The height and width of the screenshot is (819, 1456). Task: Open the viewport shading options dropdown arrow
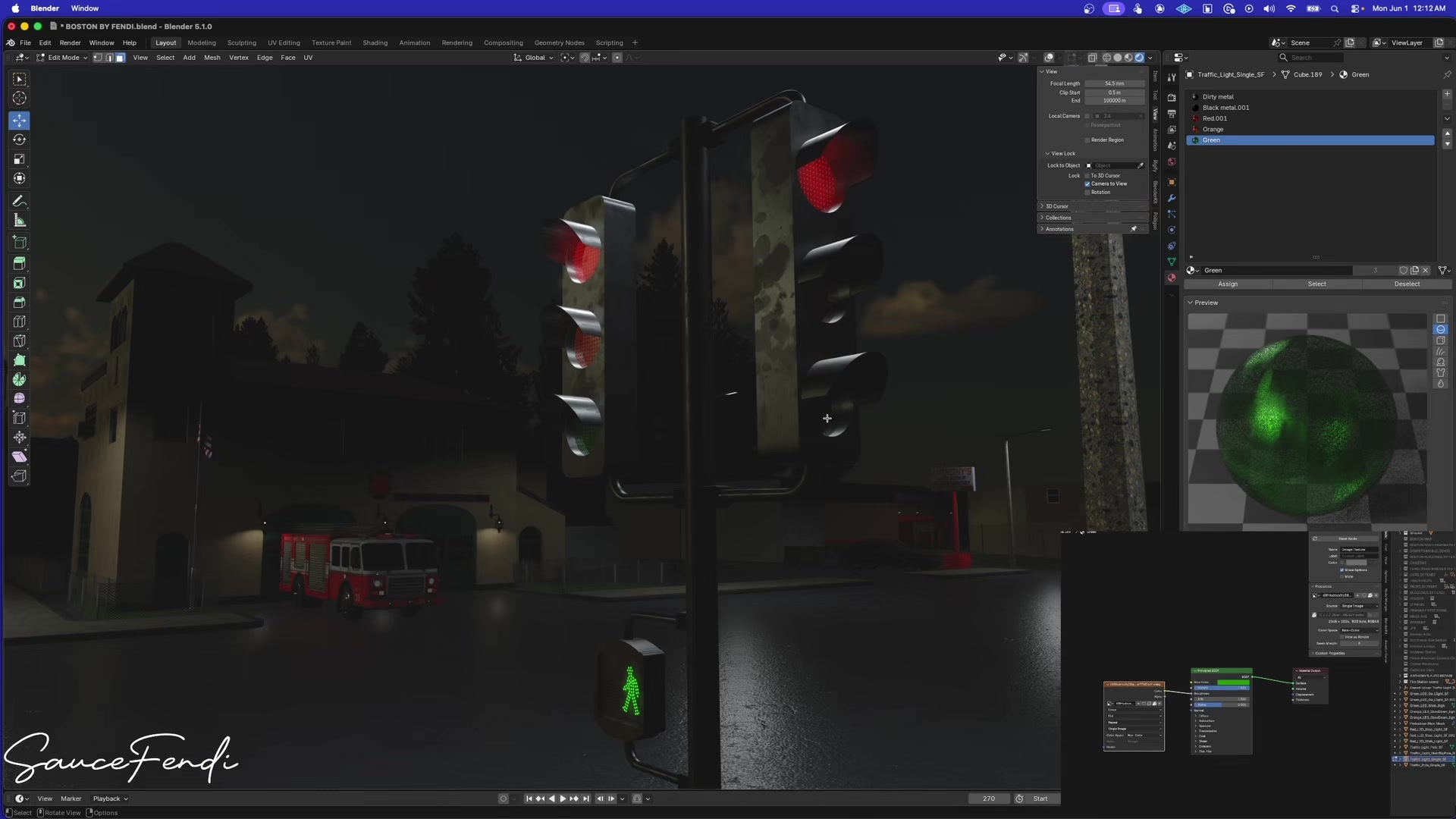point(1150,58)
